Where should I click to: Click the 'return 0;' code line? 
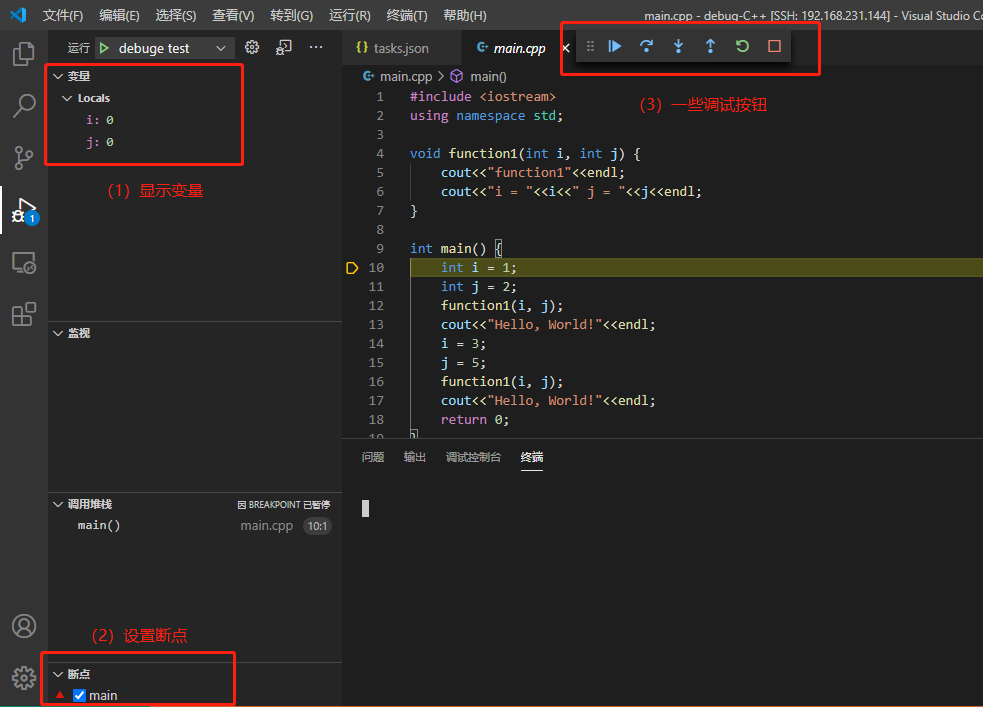click(x=475, y=420)
